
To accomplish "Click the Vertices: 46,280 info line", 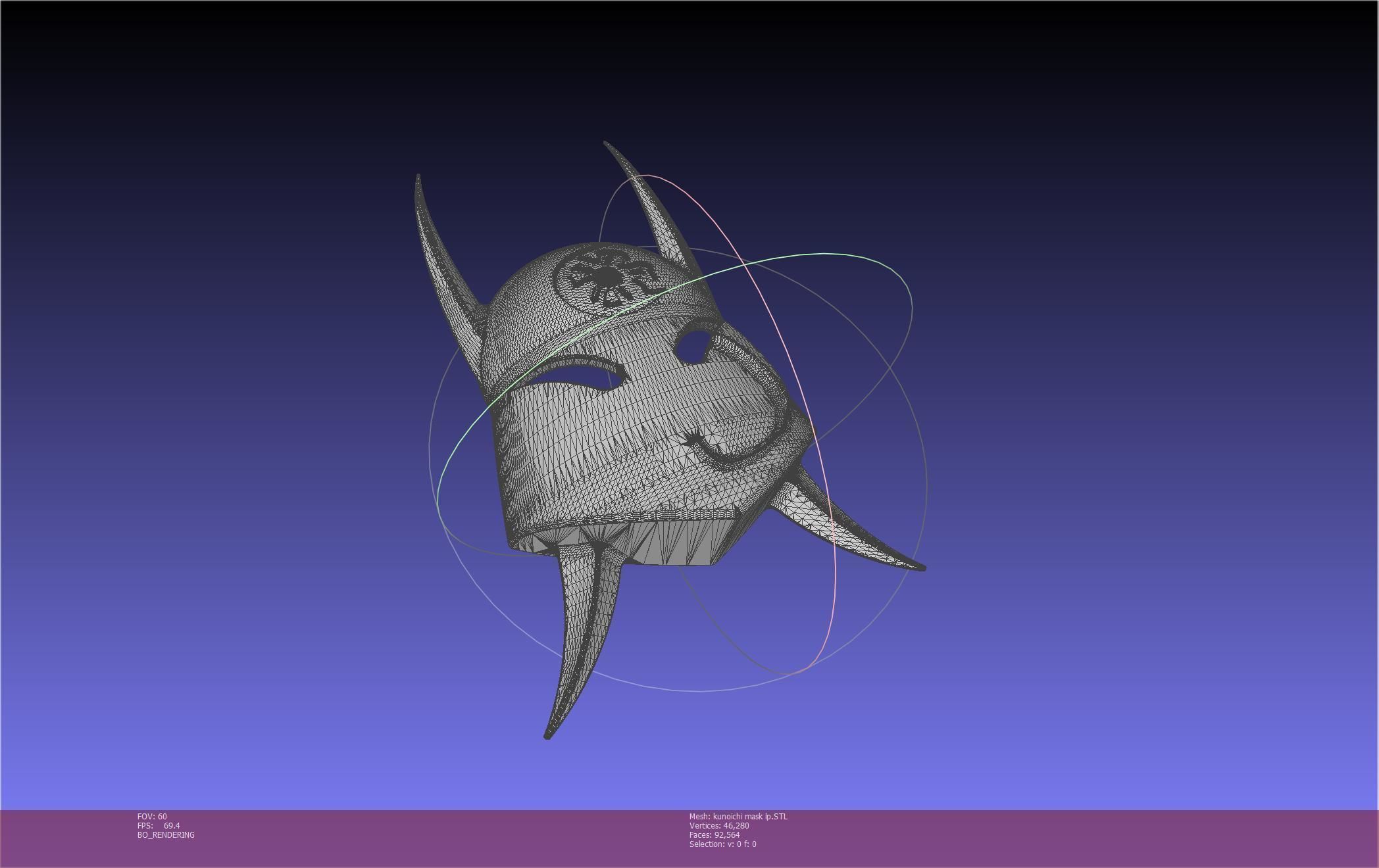I will tap(719, 825).
